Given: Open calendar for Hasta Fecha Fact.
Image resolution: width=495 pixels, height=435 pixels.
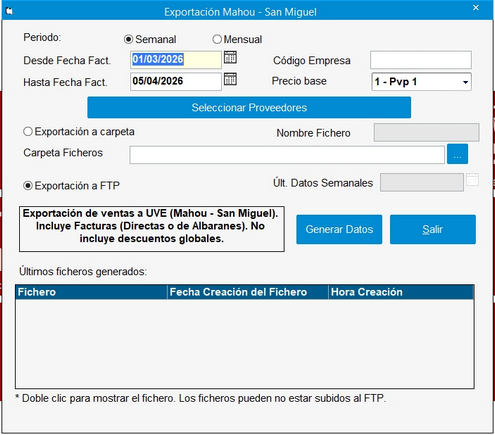Looking at the screenshot, I should (x=230, y=79).
